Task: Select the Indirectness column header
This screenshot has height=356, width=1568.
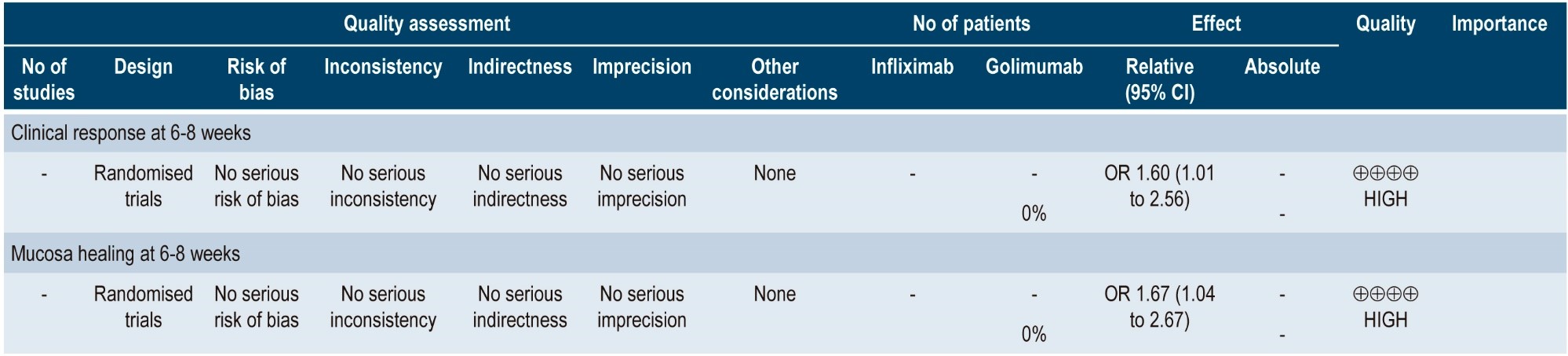Action: pos(520,67)
